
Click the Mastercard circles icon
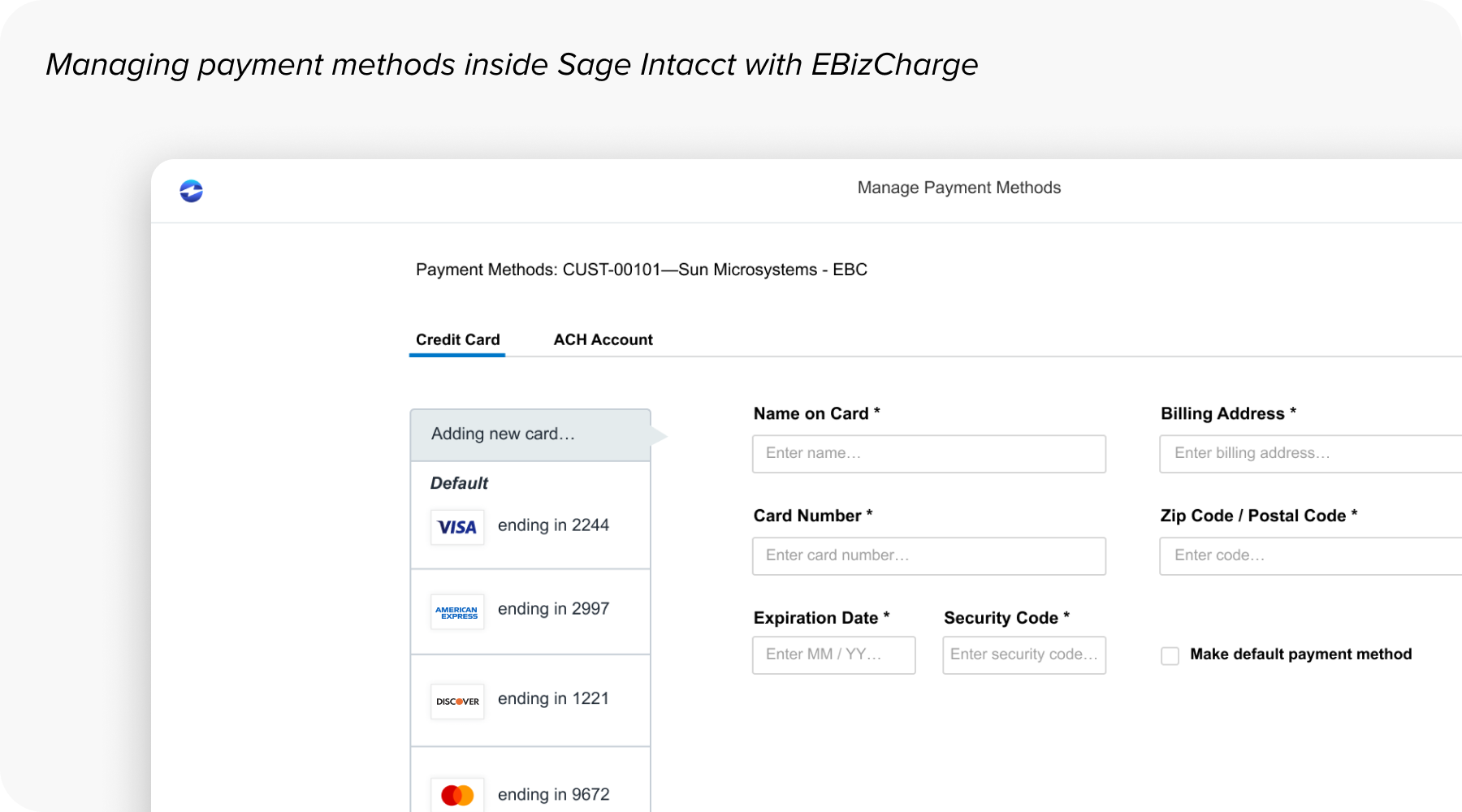[456, 793]
